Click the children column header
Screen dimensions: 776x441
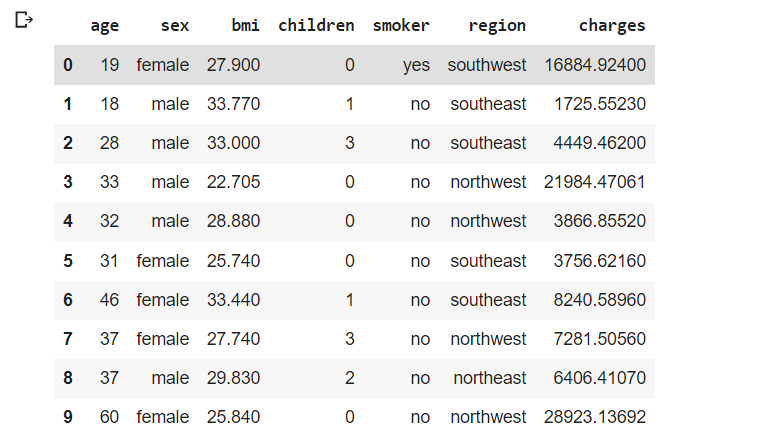pyautogui.click(x=316, y=25)
